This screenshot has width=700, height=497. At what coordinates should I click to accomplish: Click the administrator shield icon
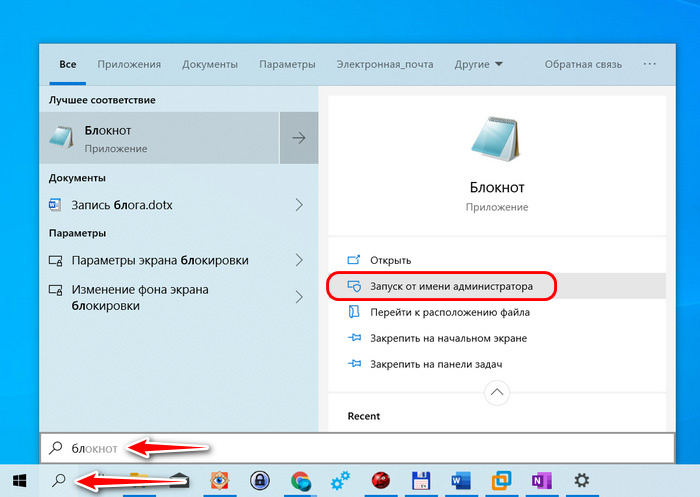click(x=354, y=286)
